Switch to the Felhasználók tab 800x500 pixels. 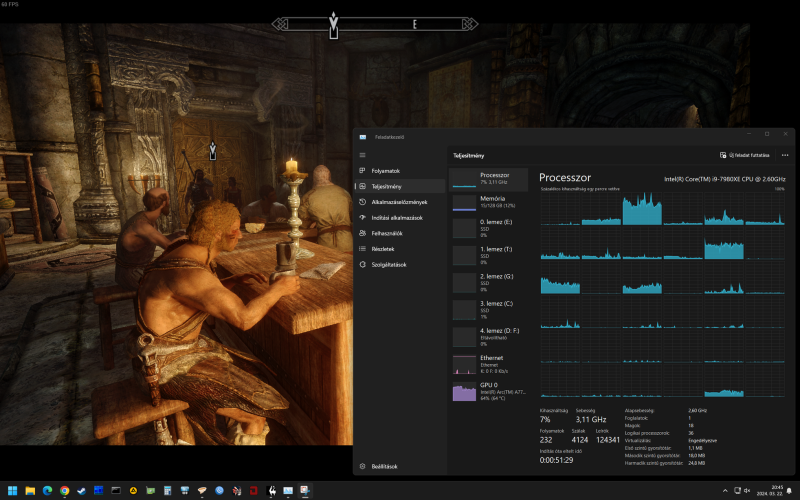pos(401,233)
